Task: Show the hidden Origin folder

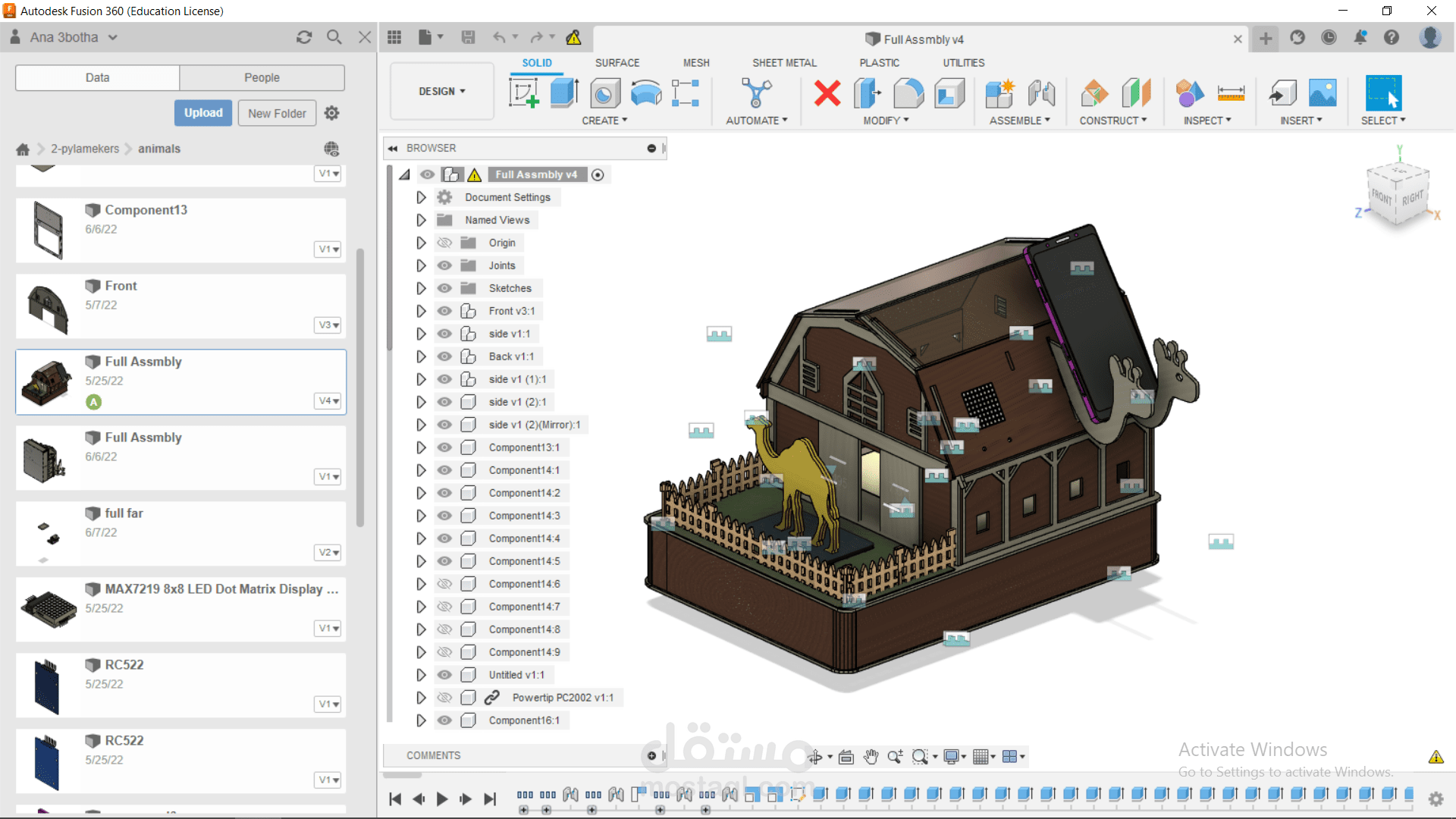Action: point(444,243)
